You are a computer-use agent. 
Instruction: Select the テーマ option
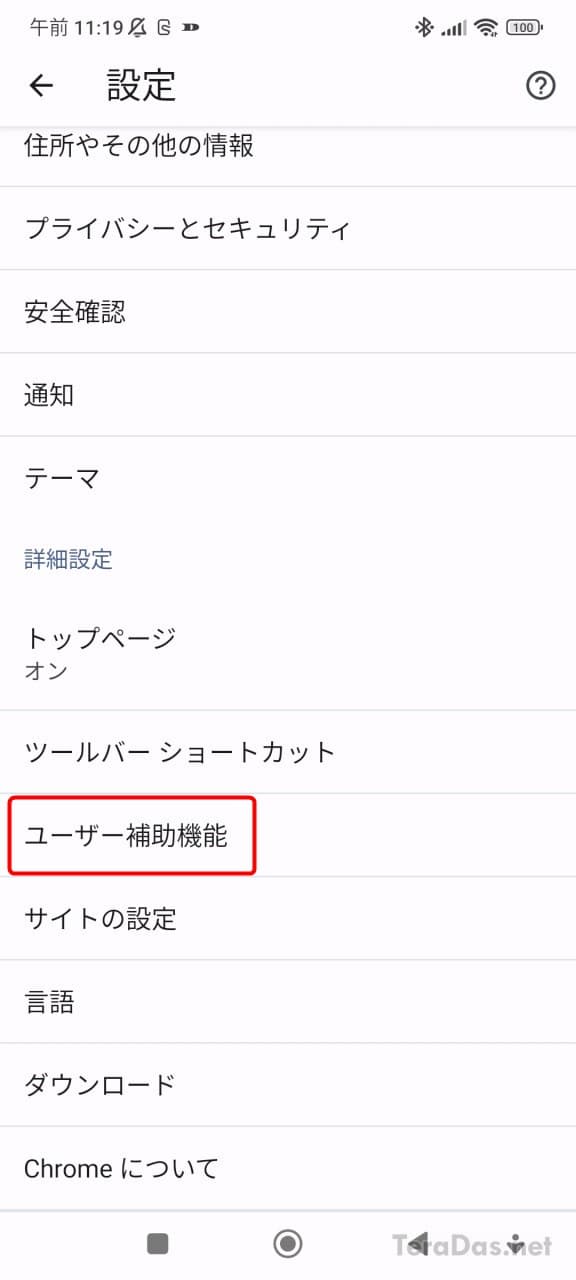pos(288,478)
